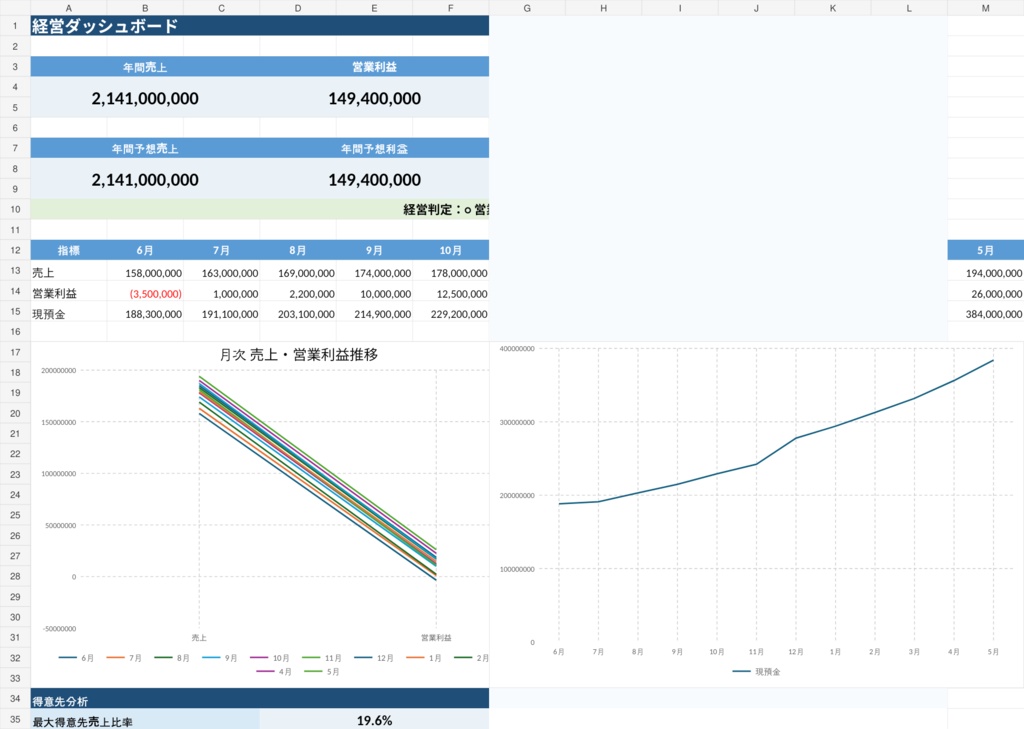Click the 4月 legend entry in the left chart
Screen dimensions: 1024x729
click(274, 672)
